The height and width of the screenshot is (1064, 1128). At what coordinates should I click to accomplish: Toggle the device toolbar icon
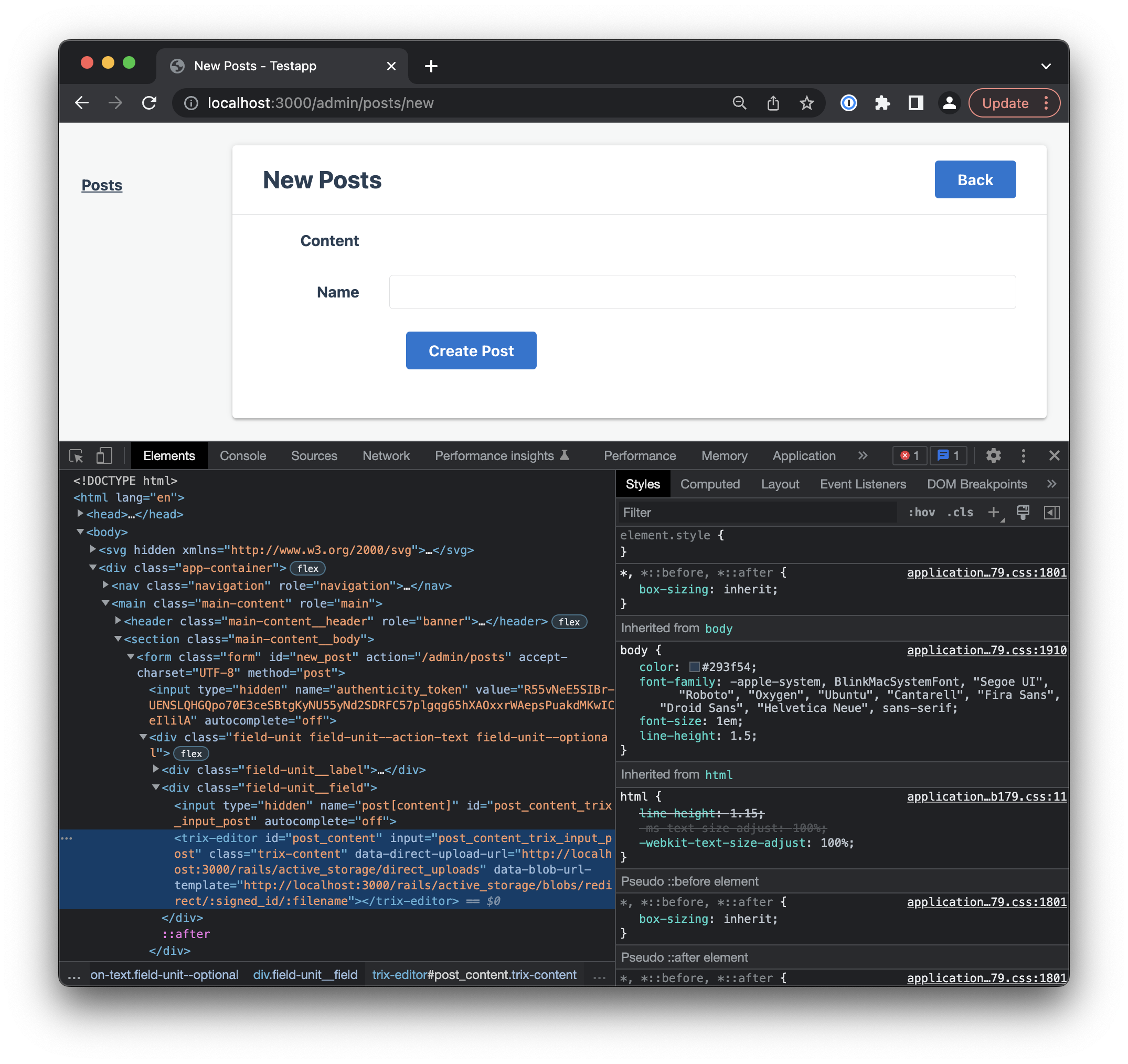click(104, 456)
